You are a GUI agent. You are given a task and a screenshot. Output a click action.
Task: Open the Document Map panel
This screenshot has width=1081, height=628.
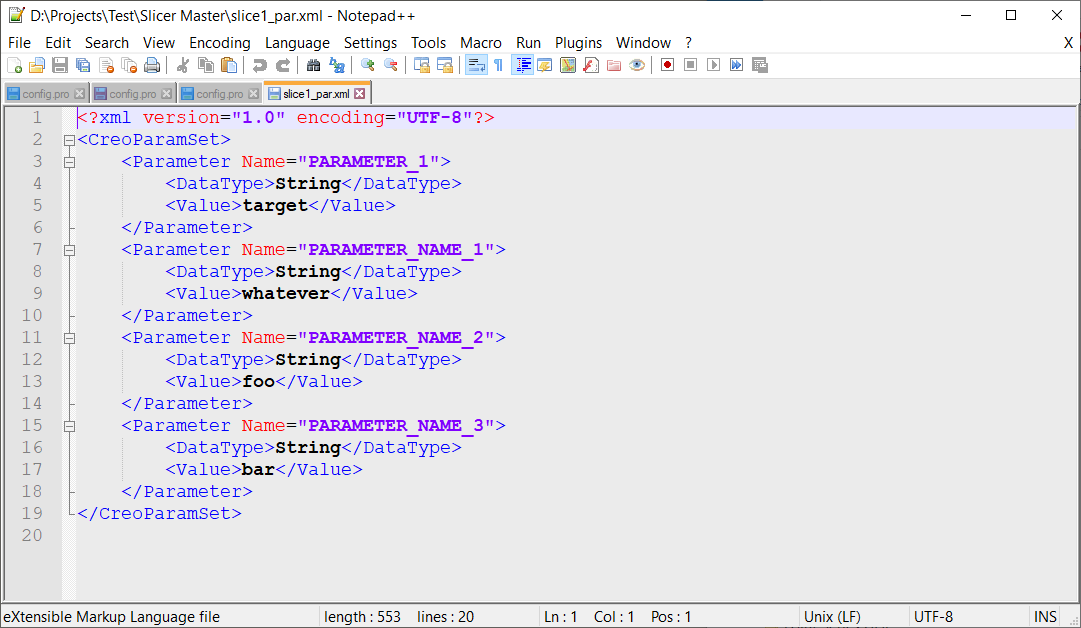567,64
